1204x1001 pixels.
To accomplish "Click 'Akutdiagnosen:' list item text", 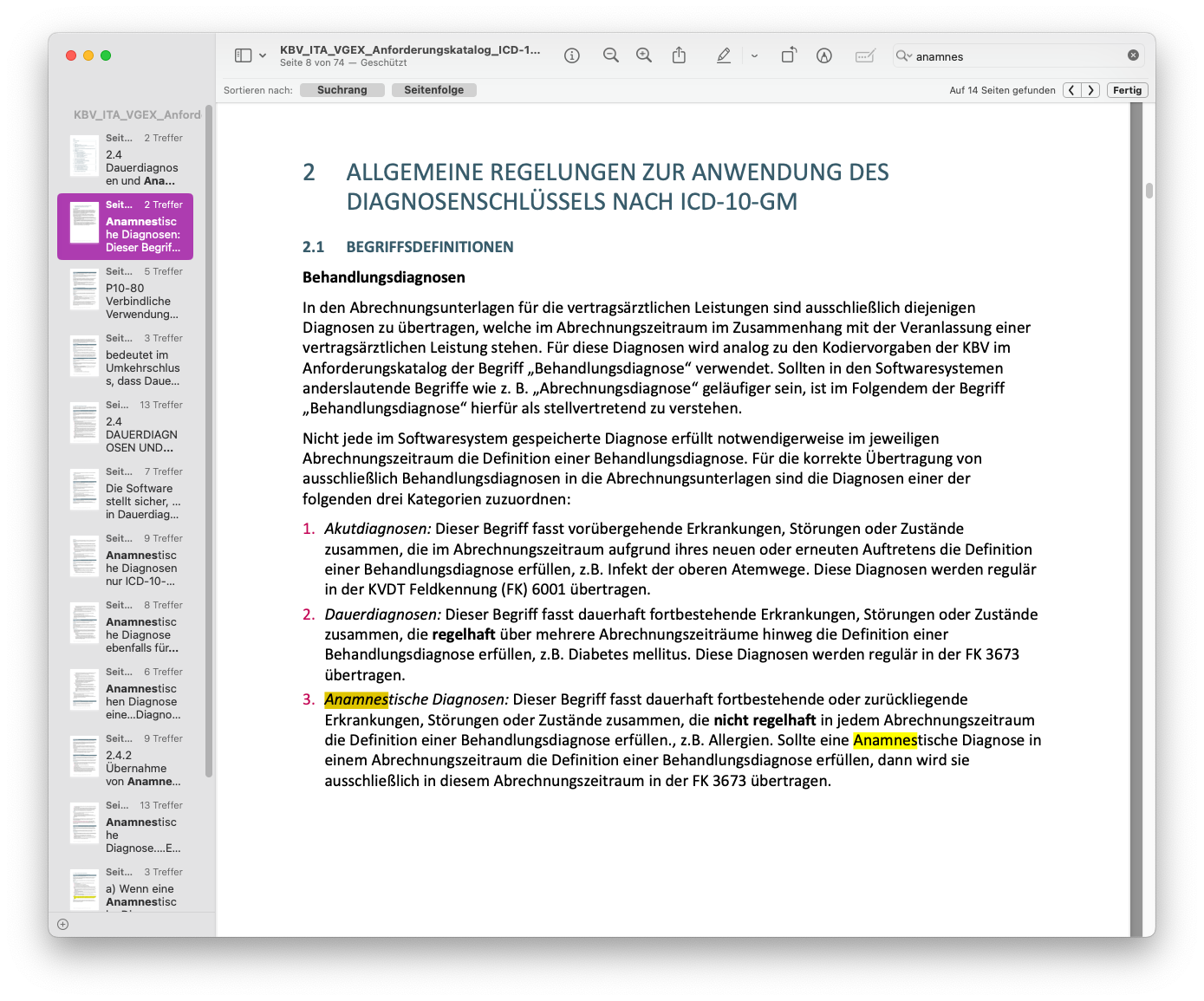I will click(x=378, y=529).
